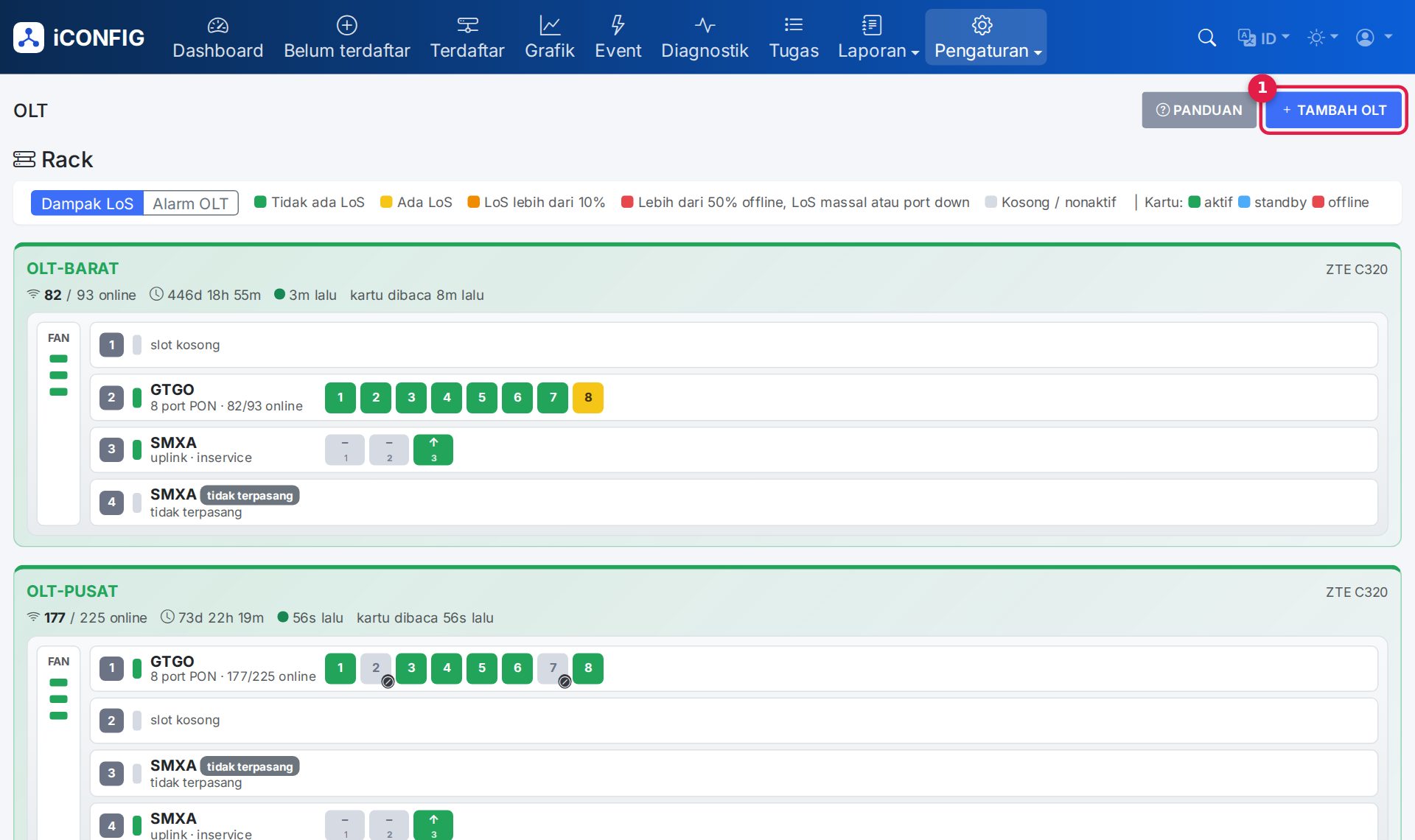Click the search magnifier icon
Viewport: 1415px width, 840px height.
point(1206,38)
